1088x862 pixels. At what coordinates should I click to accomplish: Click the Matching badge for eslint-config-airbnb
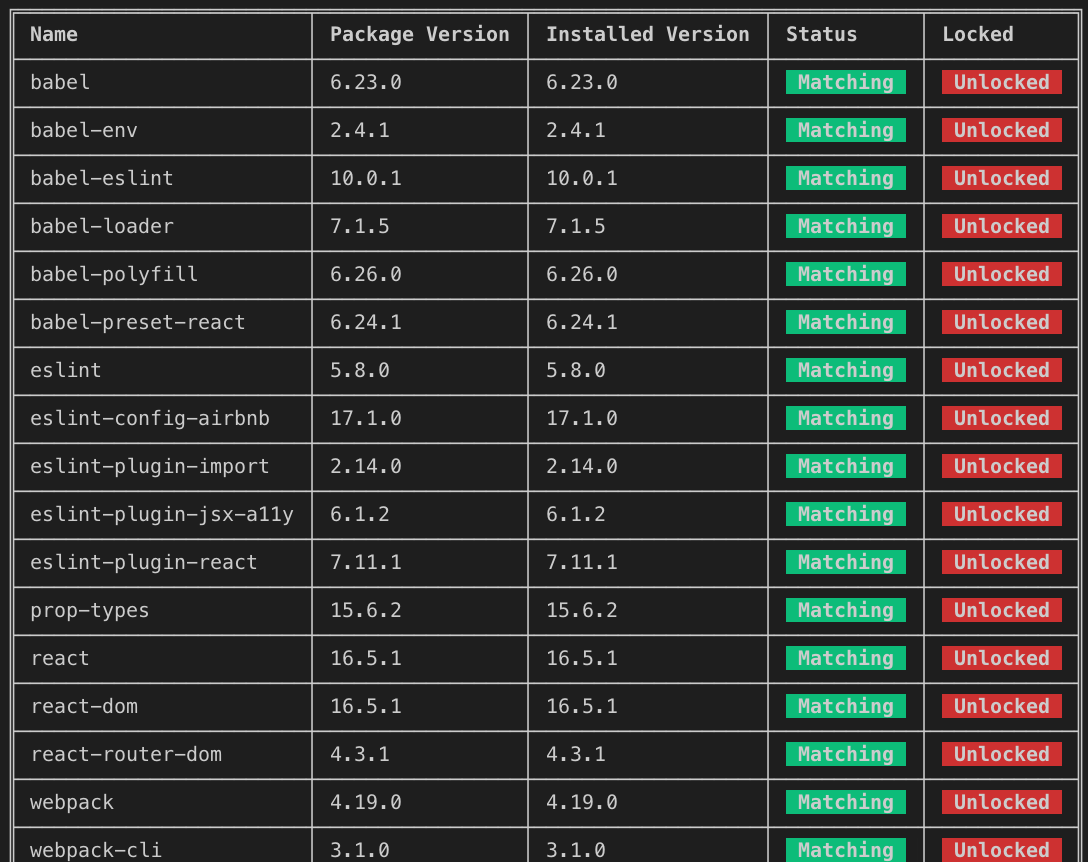pos(846,418)
